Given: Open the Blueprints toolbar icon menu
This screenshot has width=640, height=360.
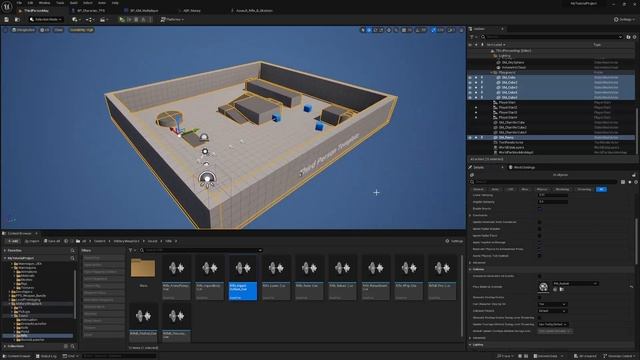Looking at the screenshot, I should pyautogui.click(x=89, y=19).
